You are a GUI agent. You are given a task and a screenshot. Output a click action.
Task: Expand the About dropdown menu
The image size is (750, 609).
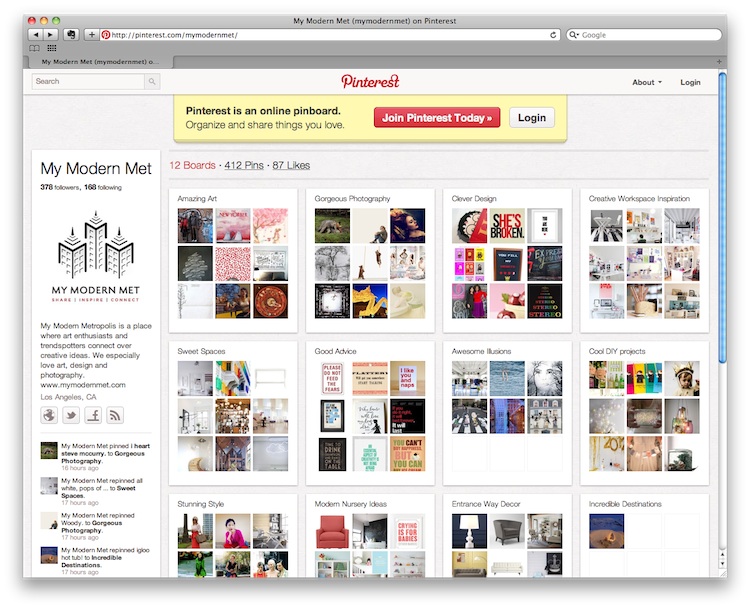point(646,82)
